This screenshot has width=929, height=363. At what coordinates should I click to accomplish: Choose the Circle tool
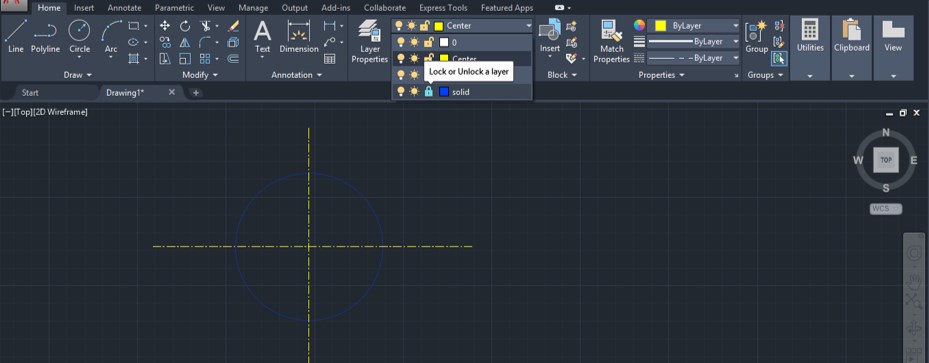coord(79,36)
